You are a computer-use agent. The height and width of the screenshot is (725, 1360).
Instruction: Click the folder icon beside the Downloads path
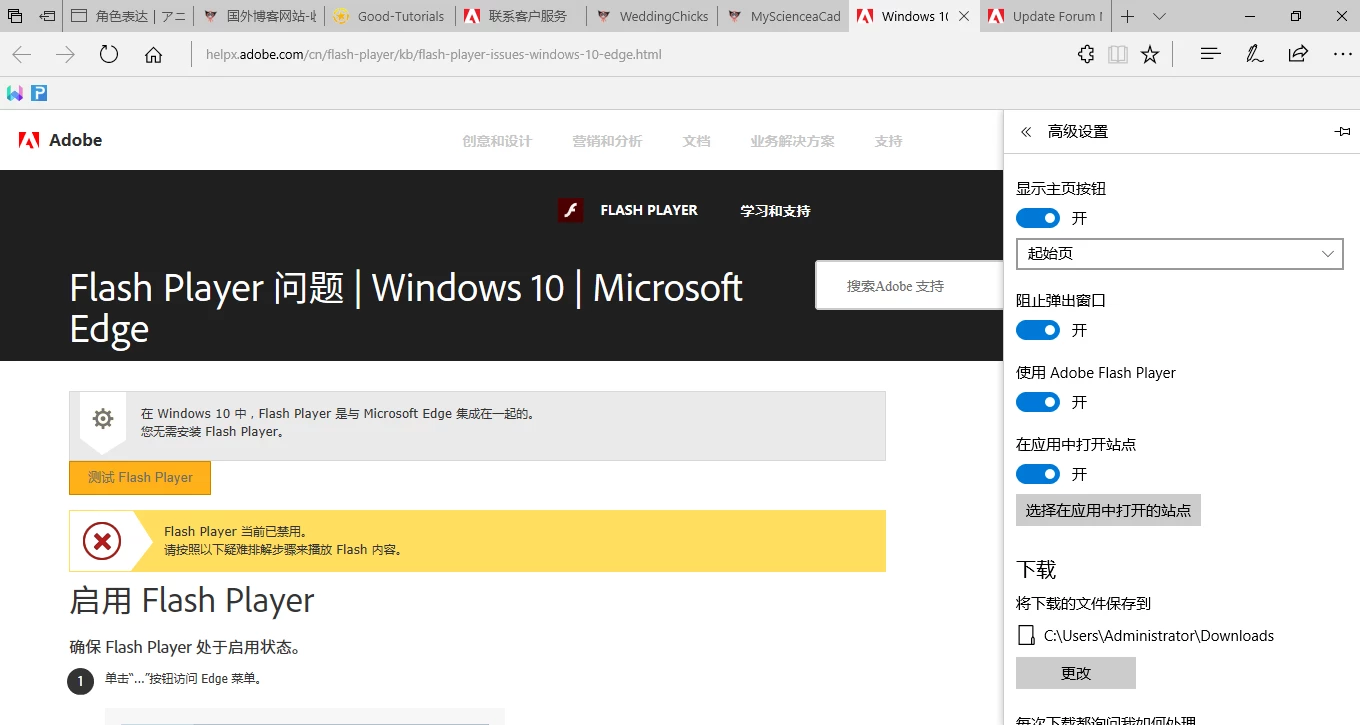pyautogui.click(x=1025, y=635)
